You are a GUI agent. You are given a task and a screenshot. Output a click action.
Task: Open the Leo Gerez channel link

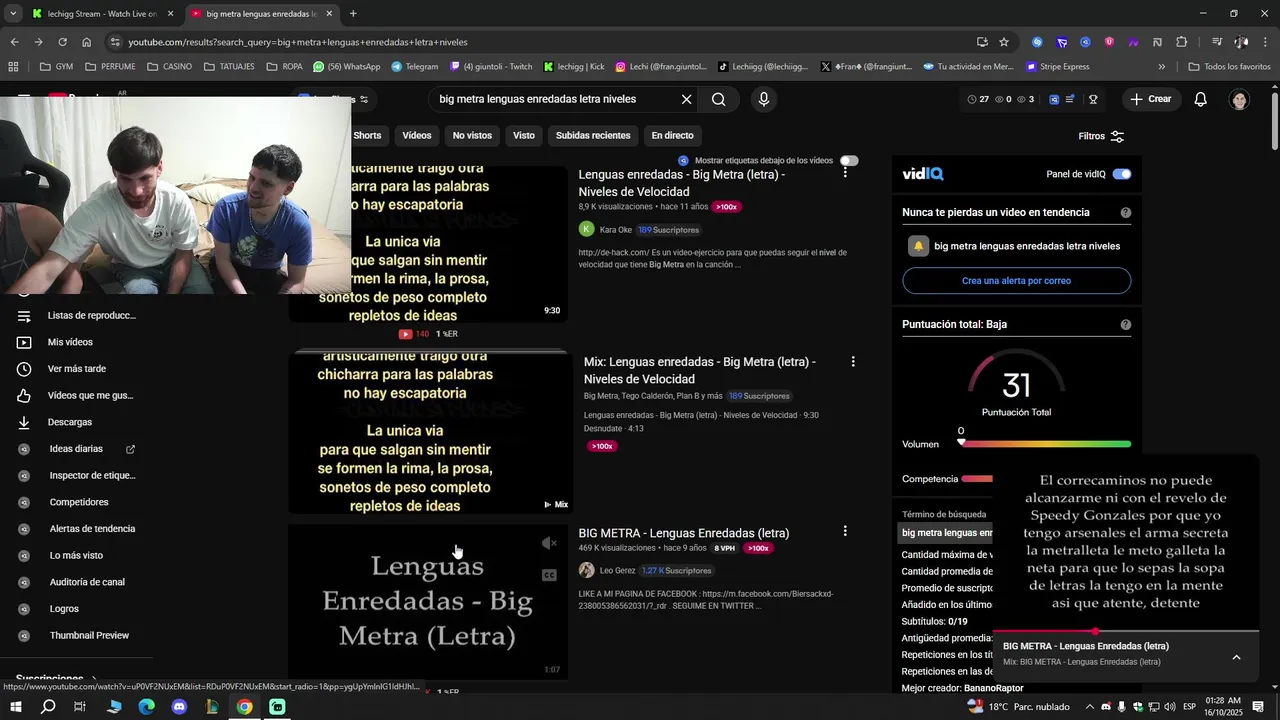(x=617, y=571)
